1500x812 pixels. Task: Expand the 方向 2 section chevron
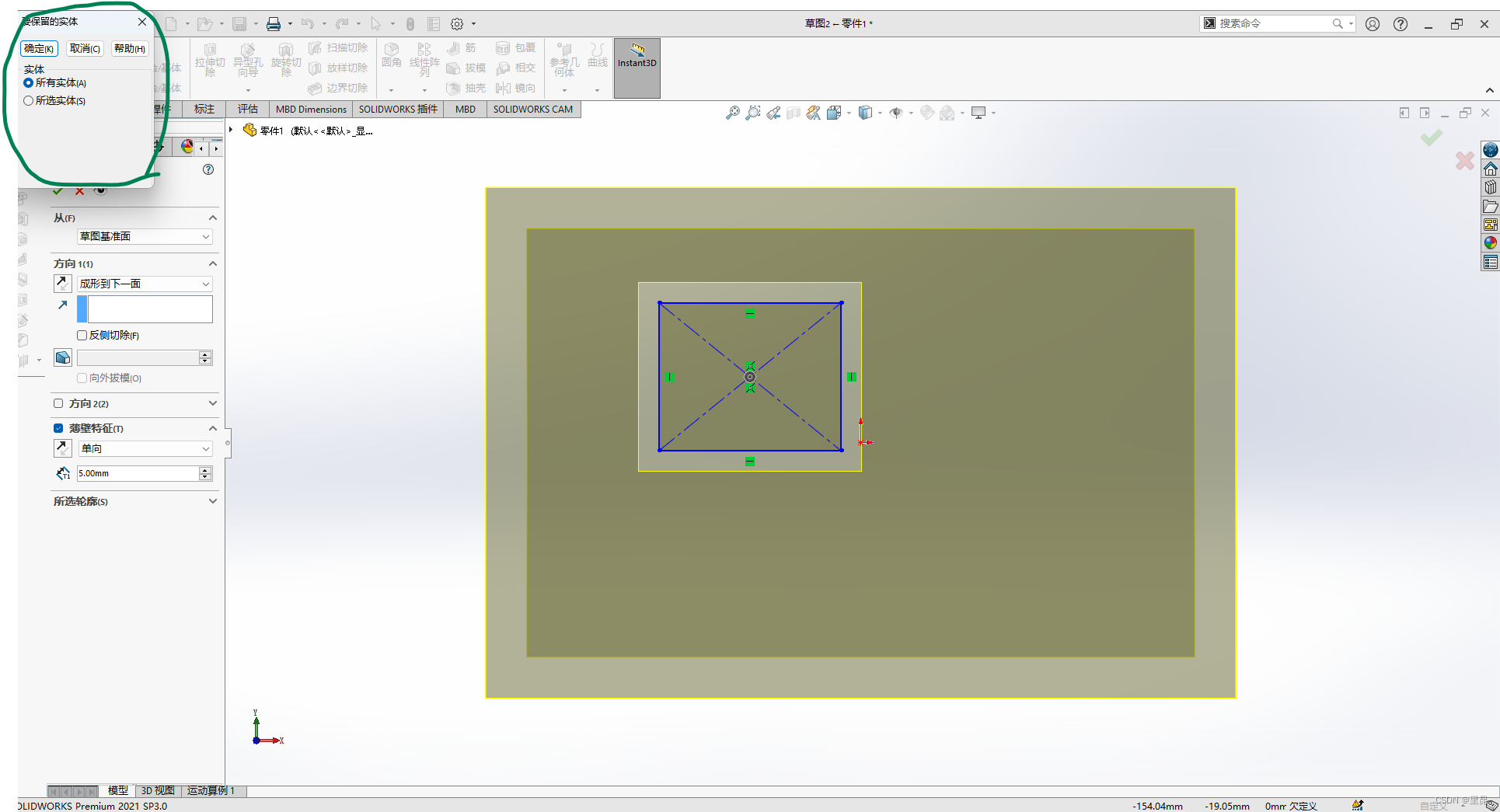tap(212, 403)
